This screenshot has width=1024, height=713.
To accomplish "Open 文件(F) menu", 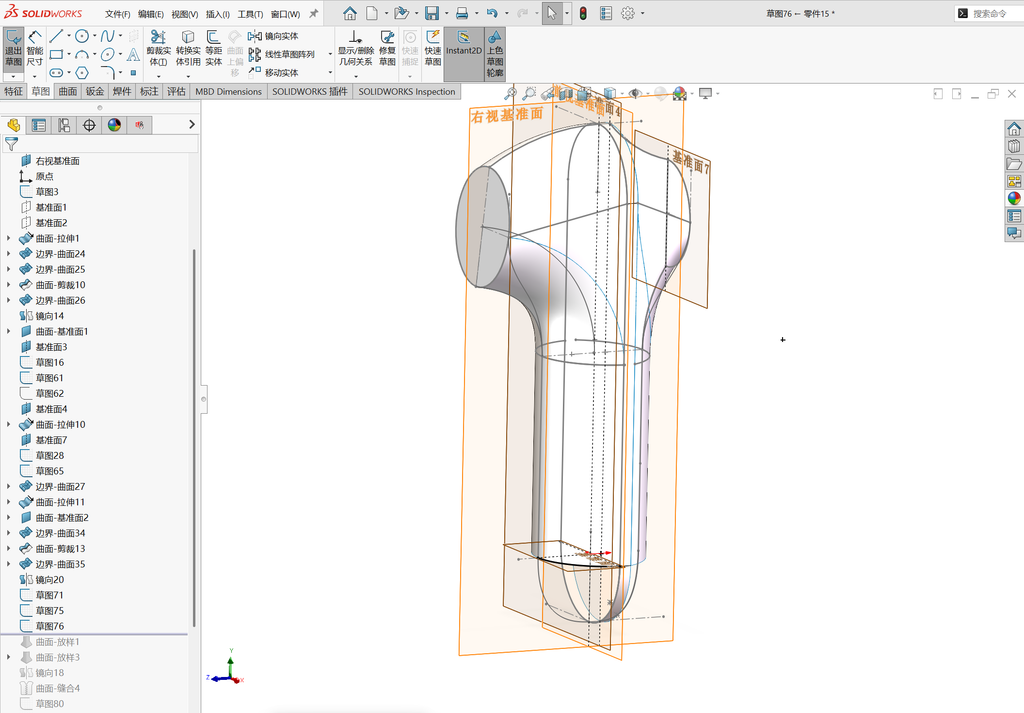I will pos(118,14).
